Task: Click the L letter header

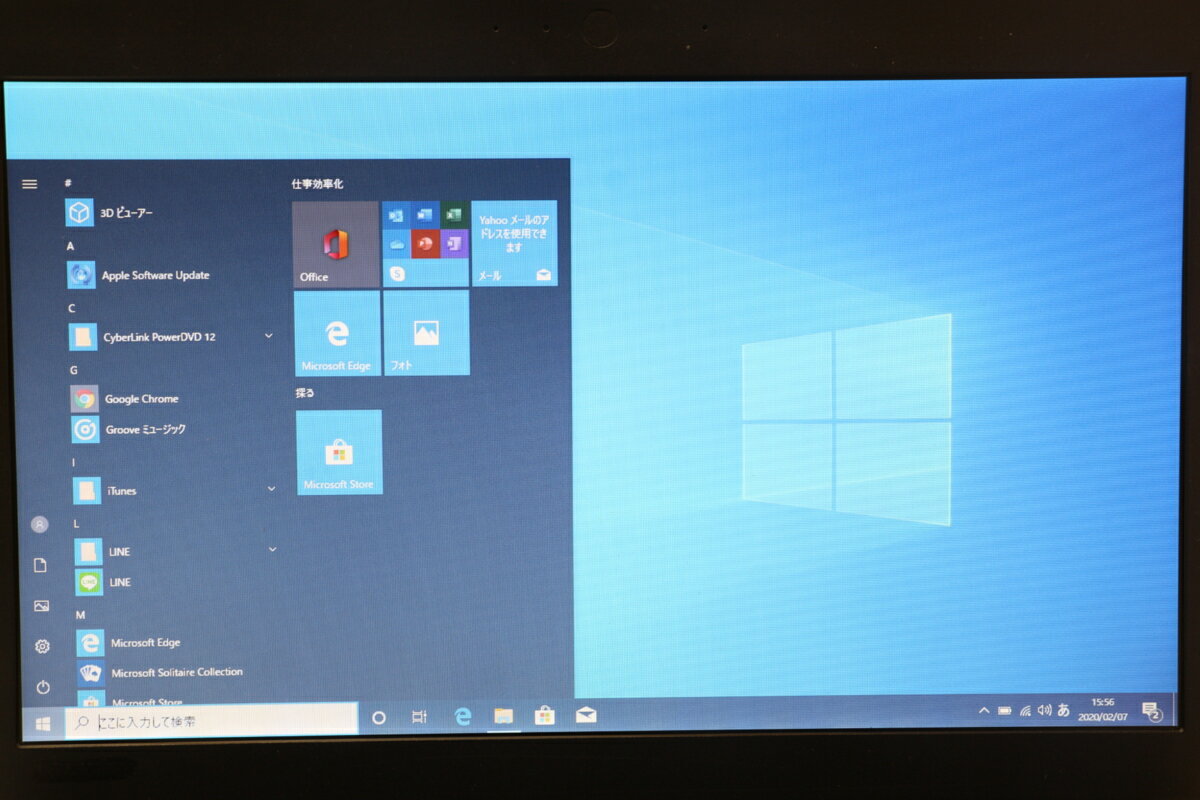Action: [x=76, y=523]
